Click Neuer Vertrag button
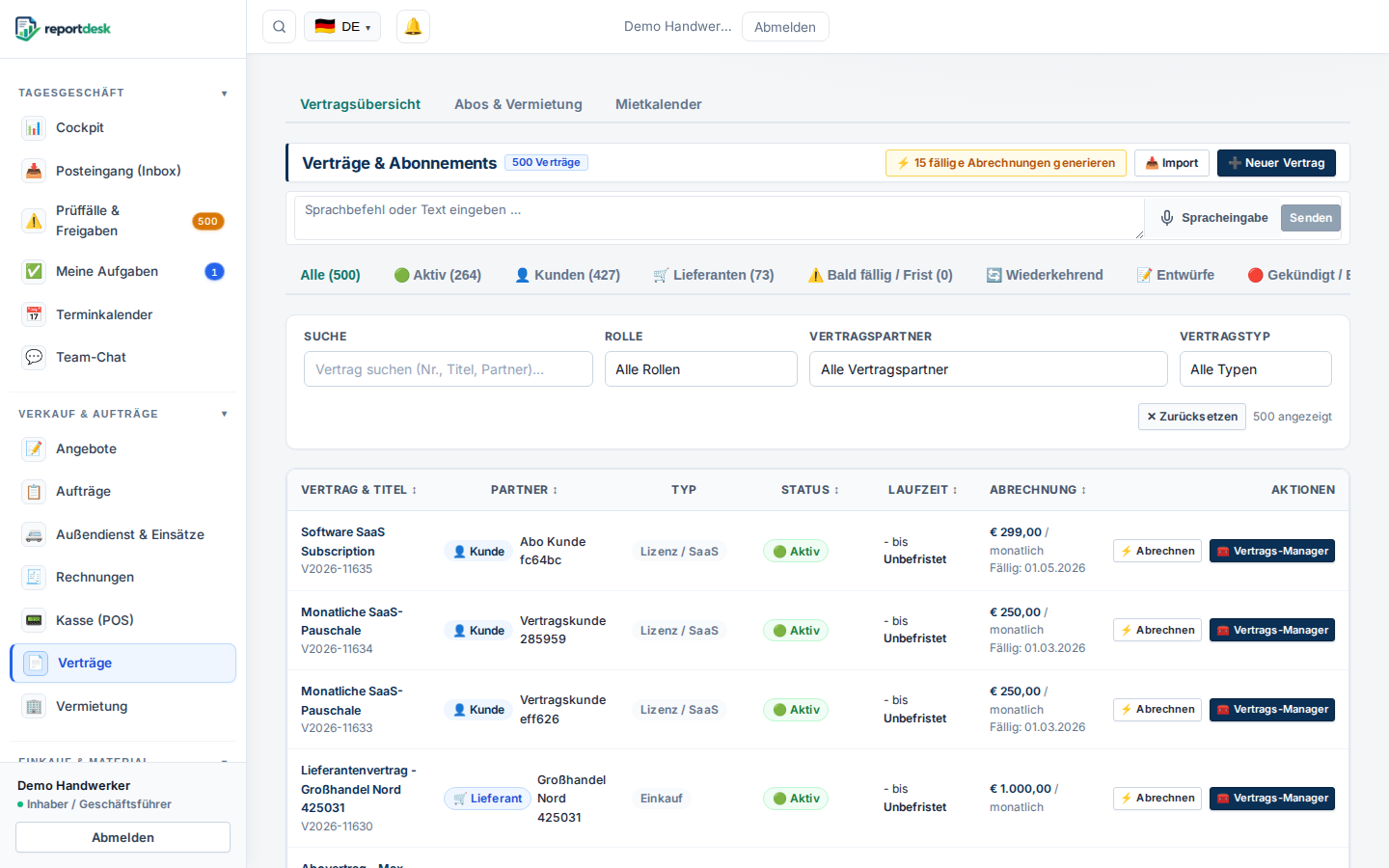 pyautogui.click(x=1276, y=163)
